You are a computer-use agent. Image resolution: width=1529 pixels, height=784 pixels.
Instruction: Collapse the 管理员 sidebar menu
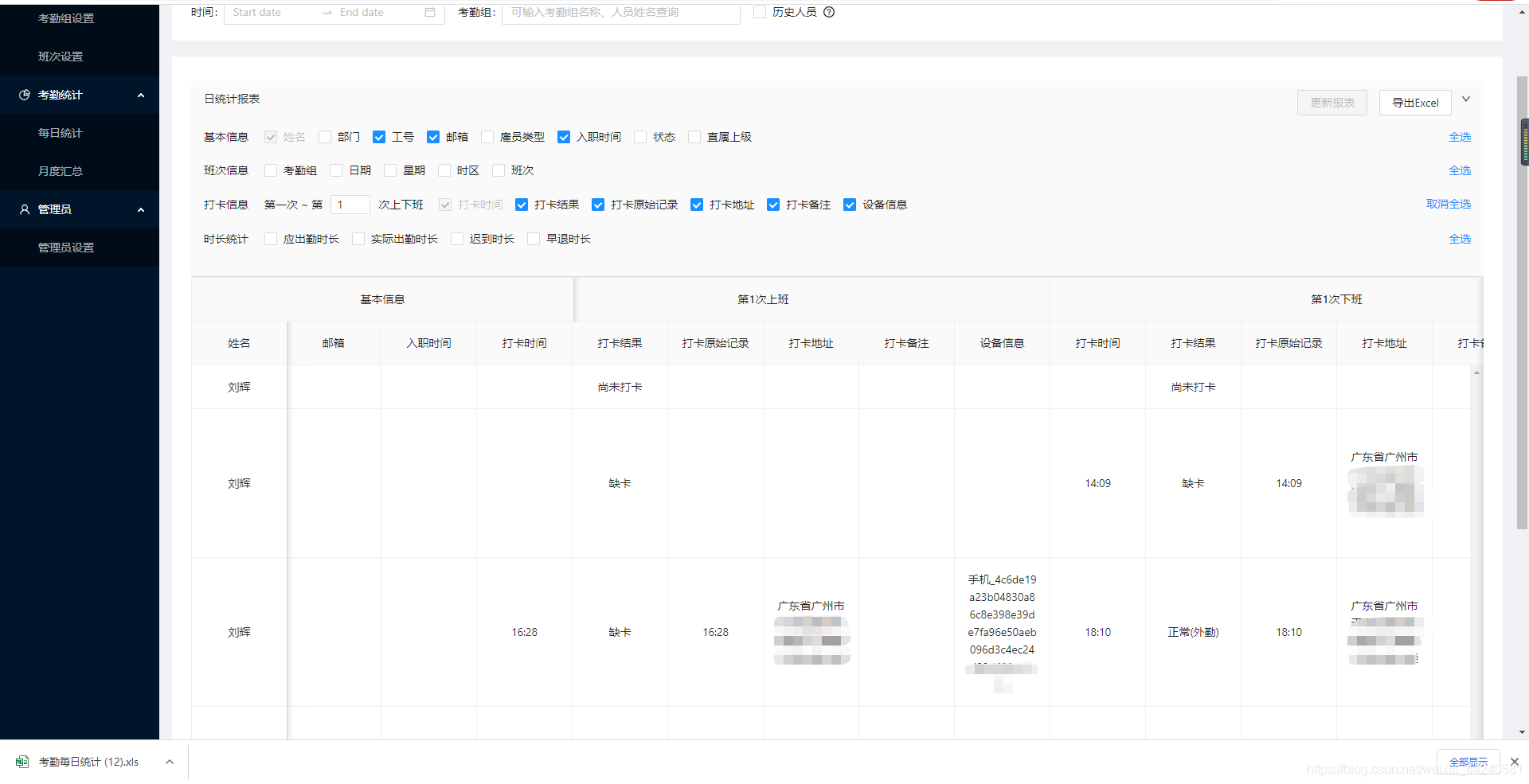pyautogui.click(x=141, y=210)
